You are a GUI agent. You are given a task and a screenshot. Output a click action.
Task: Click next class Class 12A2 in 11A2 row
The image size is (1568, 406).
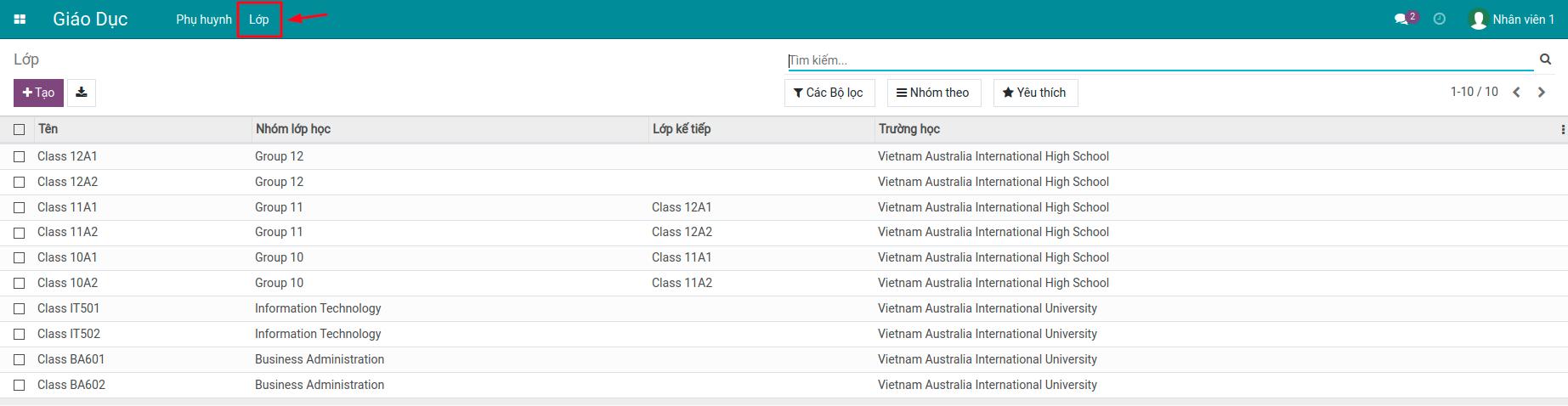click(x=682, y=232)
